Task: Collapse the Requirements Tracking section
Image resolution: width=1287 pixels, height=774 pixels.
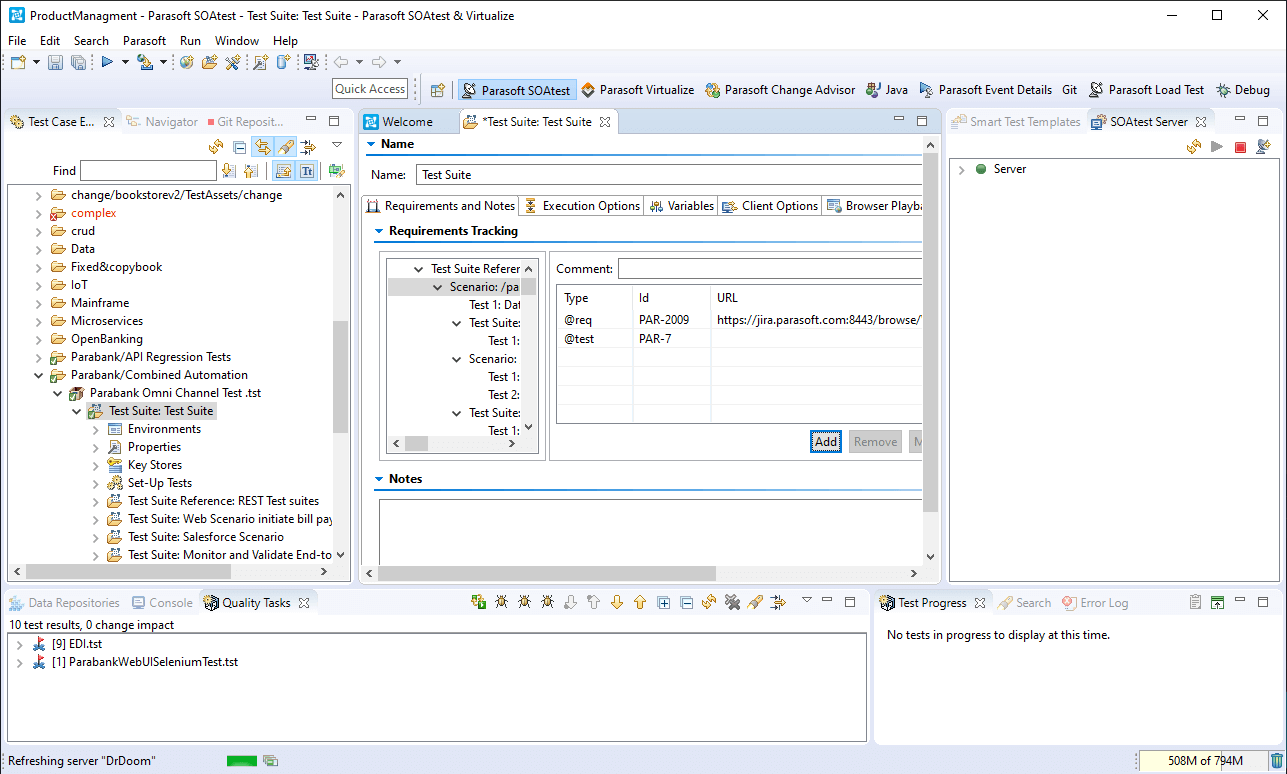Action: (379, 231)
